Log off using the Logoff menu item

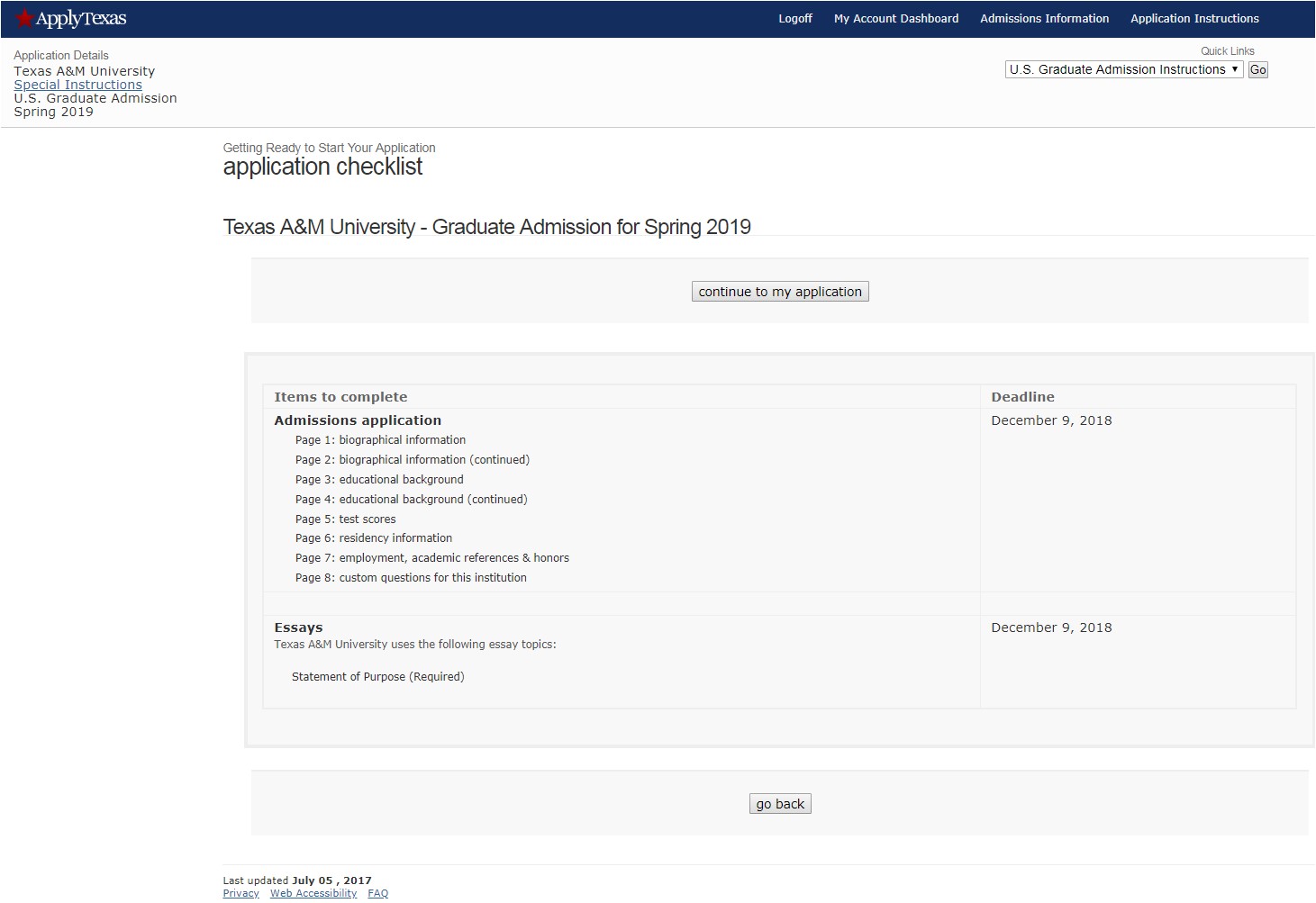click(x=794, y=19)
